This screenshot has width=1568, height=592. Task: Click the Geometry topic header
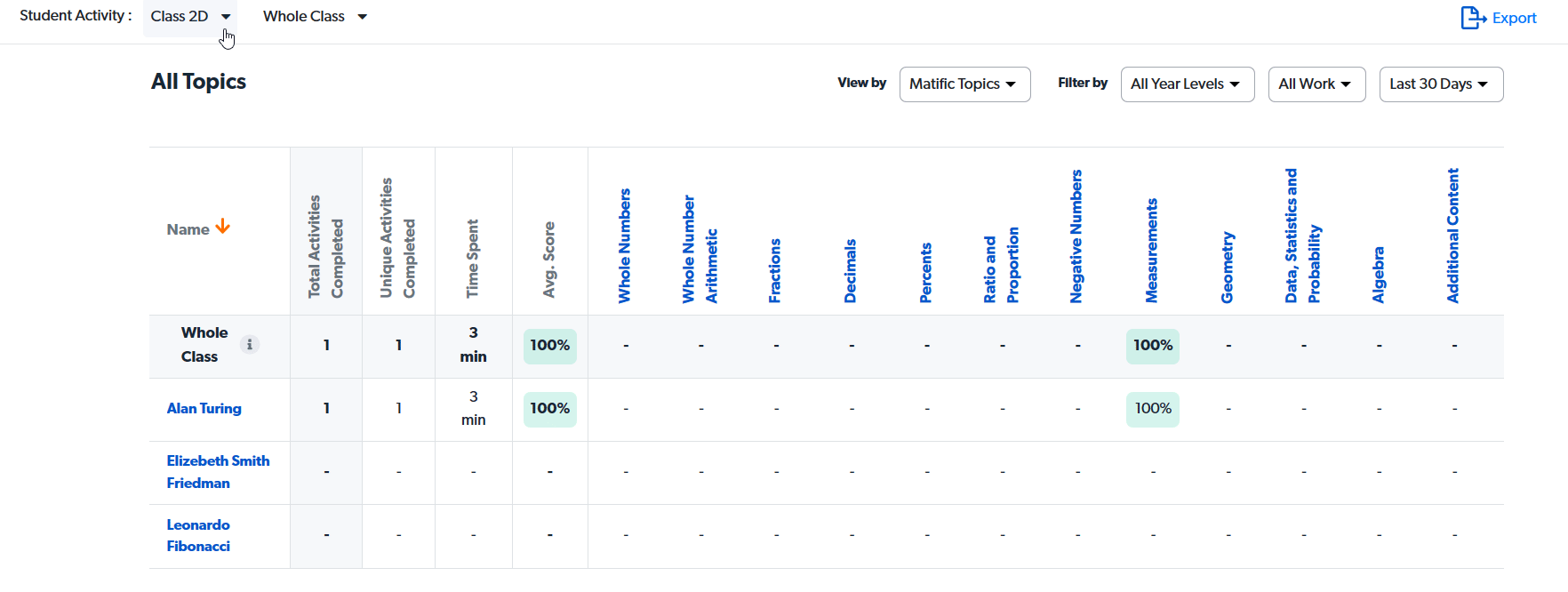(1228, 268)
